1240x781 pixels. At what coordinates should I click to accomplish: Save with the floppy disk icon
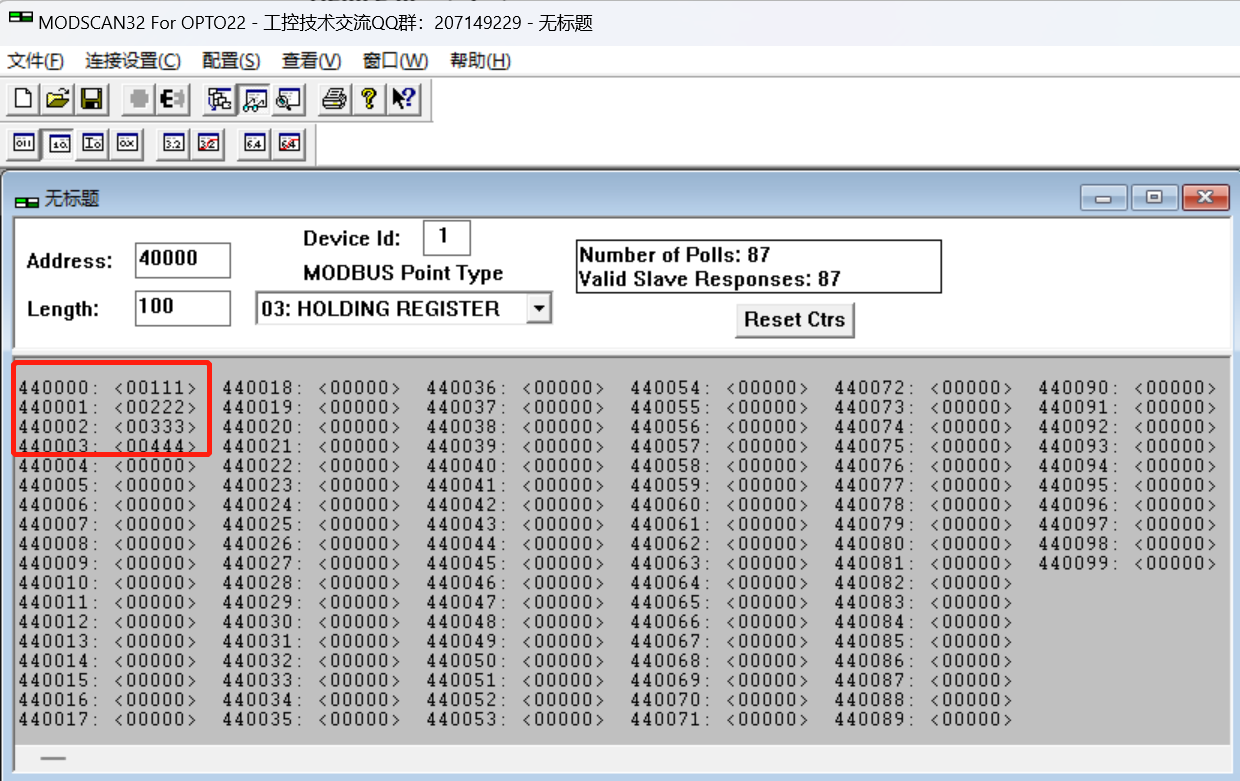[x=92, y=98]
